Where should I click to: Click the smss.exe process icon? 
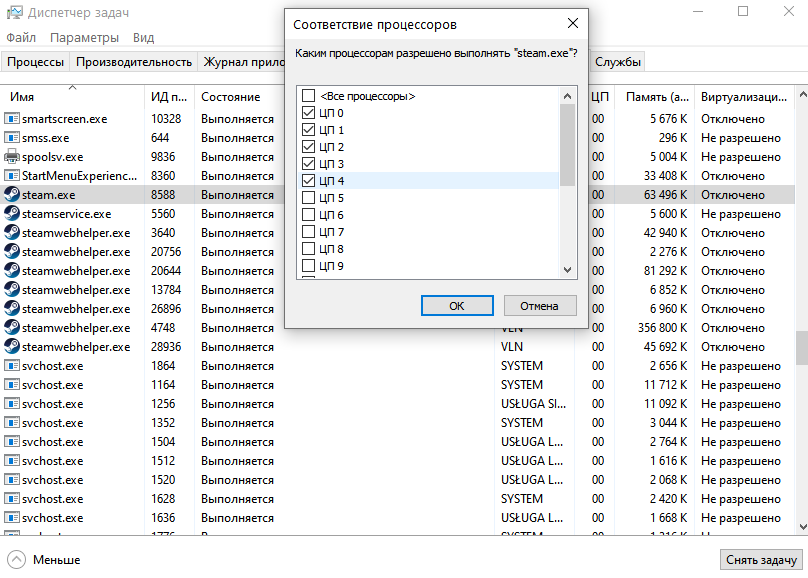[12, 138]
